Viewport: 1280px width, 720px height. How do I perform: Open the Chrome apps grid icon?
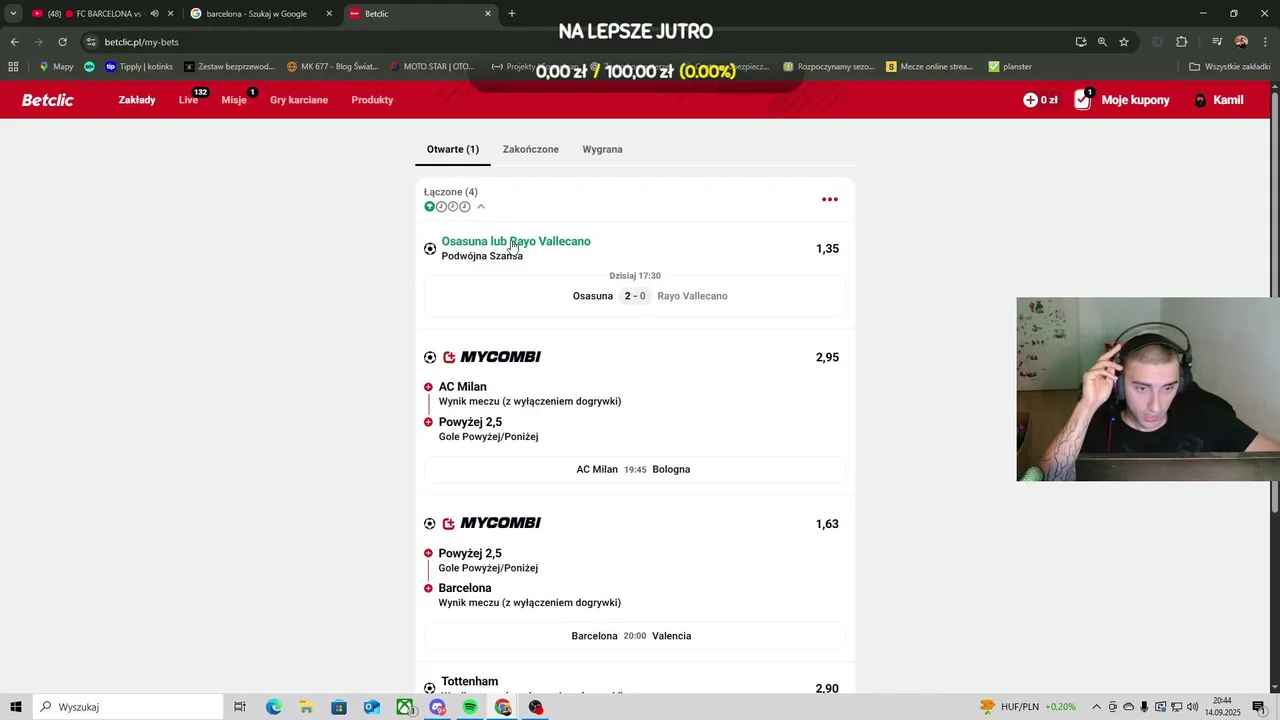pos(13,67)
